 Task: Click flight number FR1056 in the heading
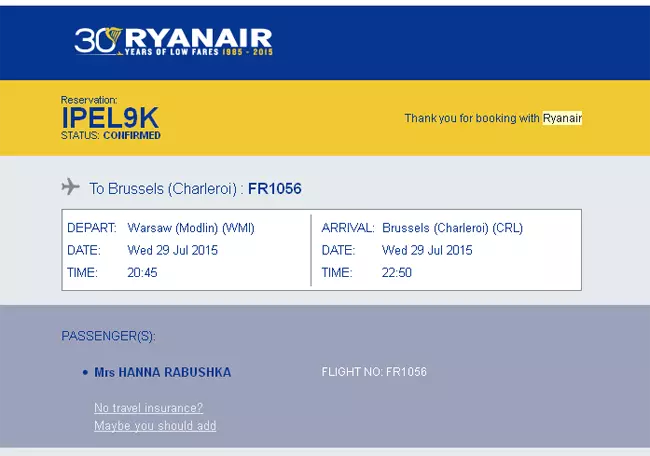coord(275,189)
